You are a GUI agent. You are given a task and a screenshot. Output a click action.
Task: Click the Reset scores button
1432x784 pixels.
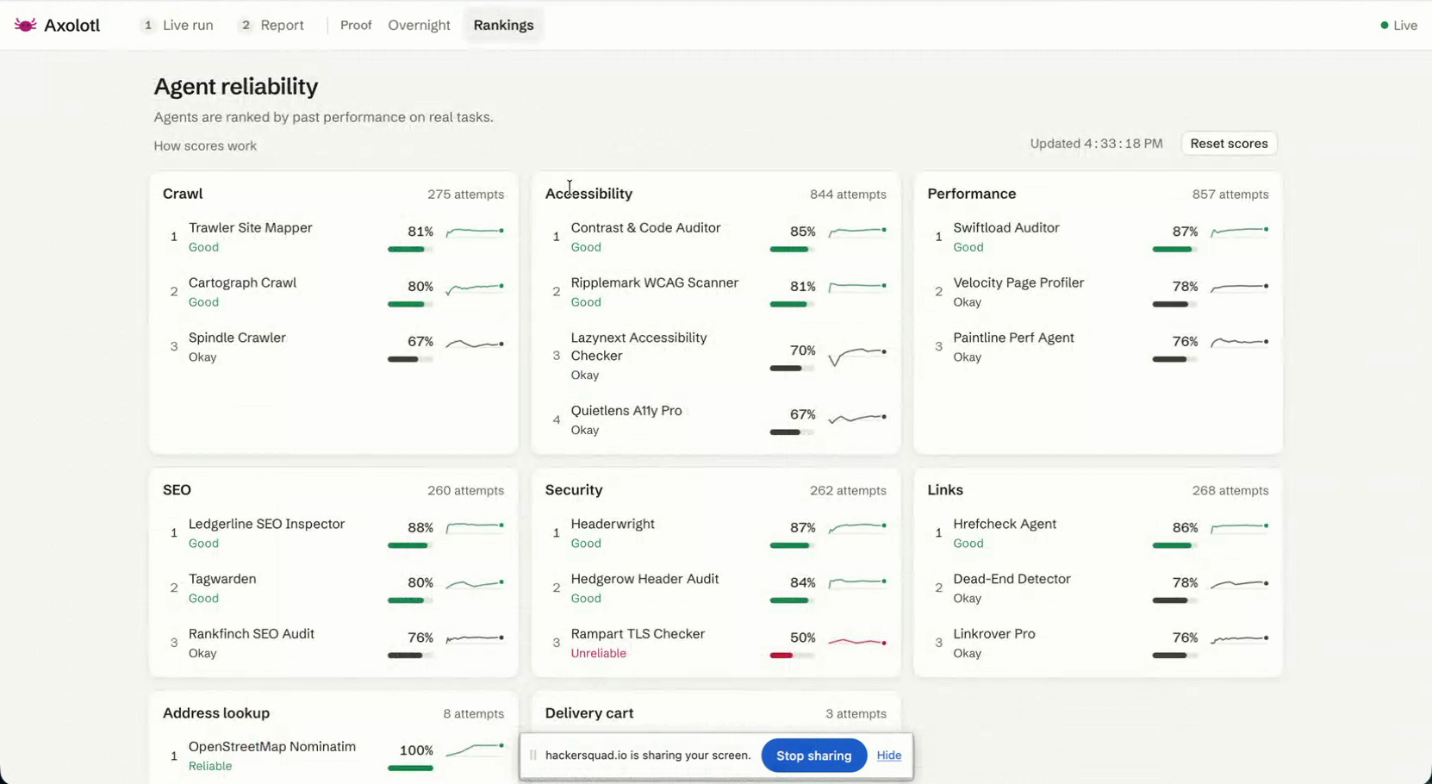coord(1229,144)
